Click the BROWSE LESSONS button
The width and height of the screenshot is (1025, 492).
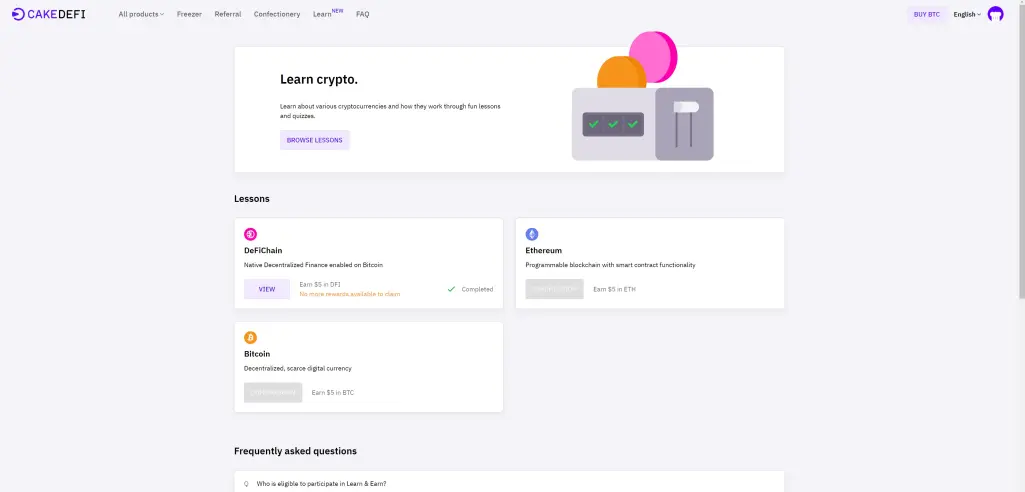(x=314, y=140)
